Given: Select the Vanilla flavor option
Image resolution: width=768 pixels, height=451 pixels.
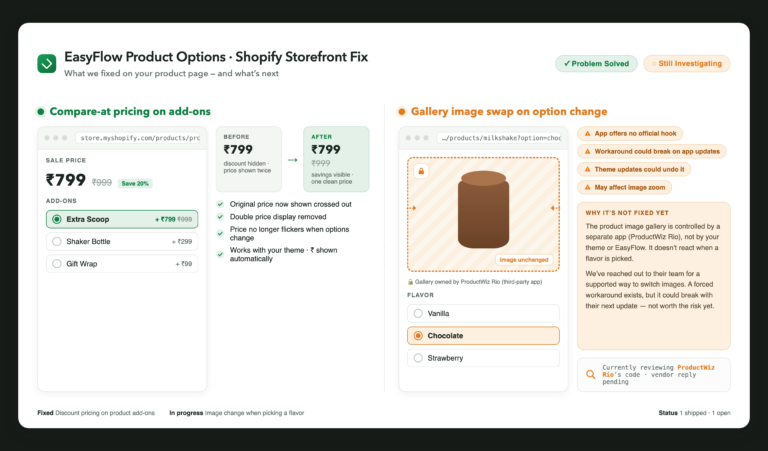Looking at the screenshot, I should (x=483, y=313).
